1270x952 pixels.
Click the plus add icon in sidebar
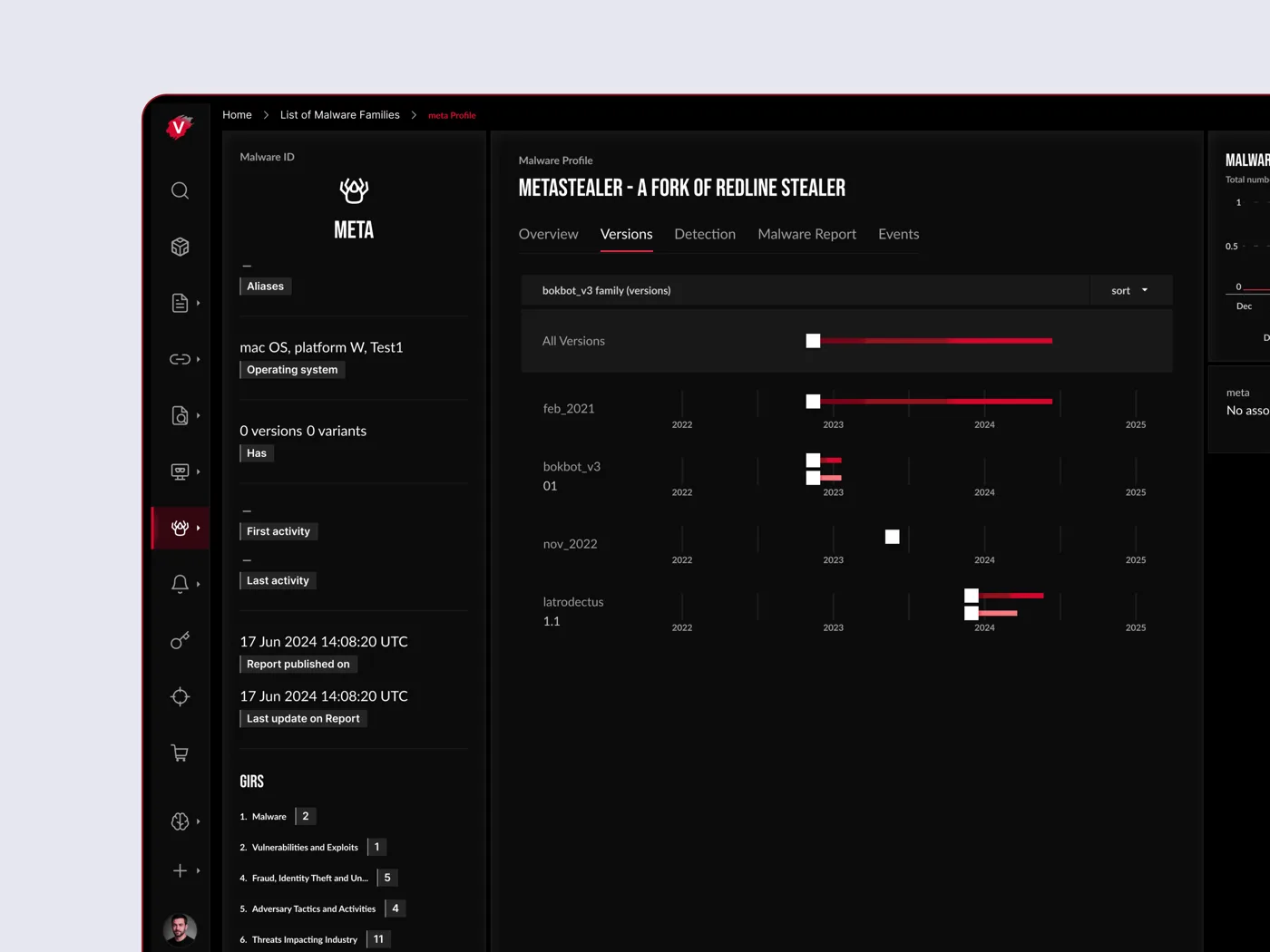[x=180, y=870]
